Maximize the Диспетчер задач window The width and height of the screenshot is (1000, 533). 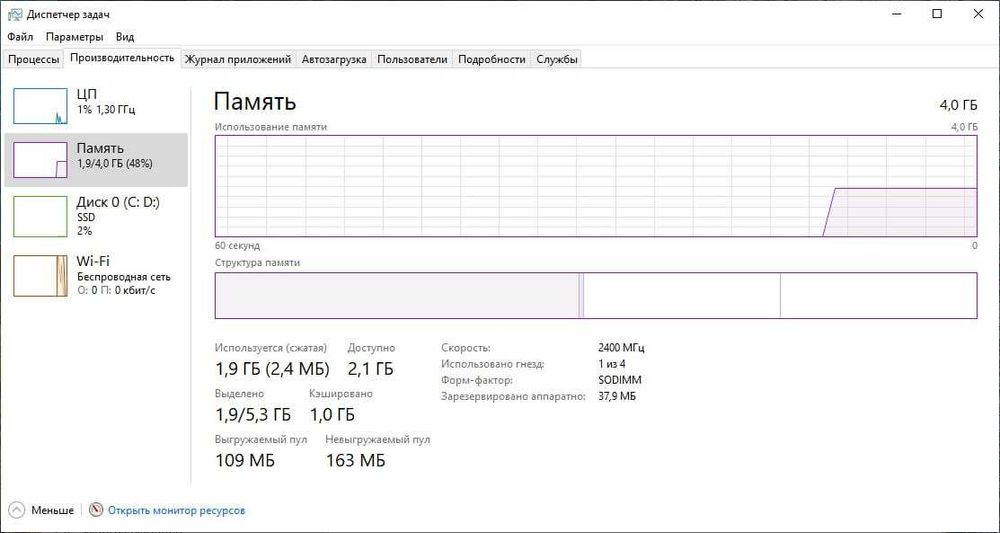pos(937,14)
